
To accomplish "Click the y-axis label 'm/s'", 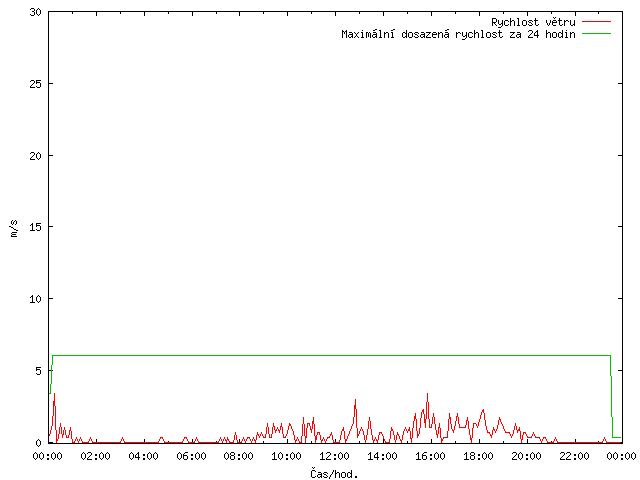I will [x=13, y=228].
